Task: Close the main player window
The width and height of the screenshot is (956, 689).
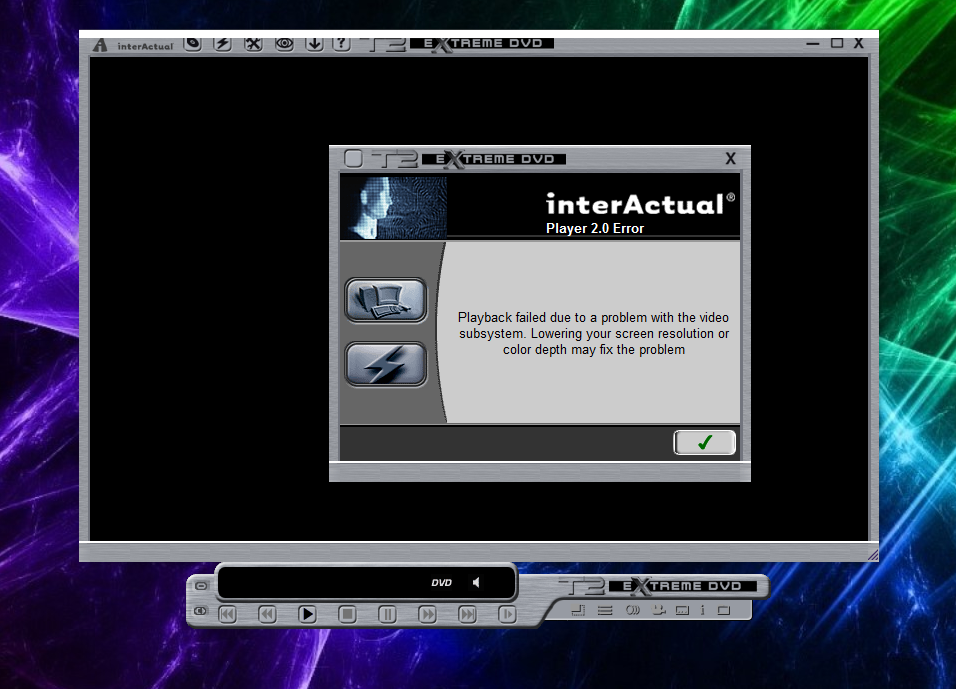Action: coord(858,43)
